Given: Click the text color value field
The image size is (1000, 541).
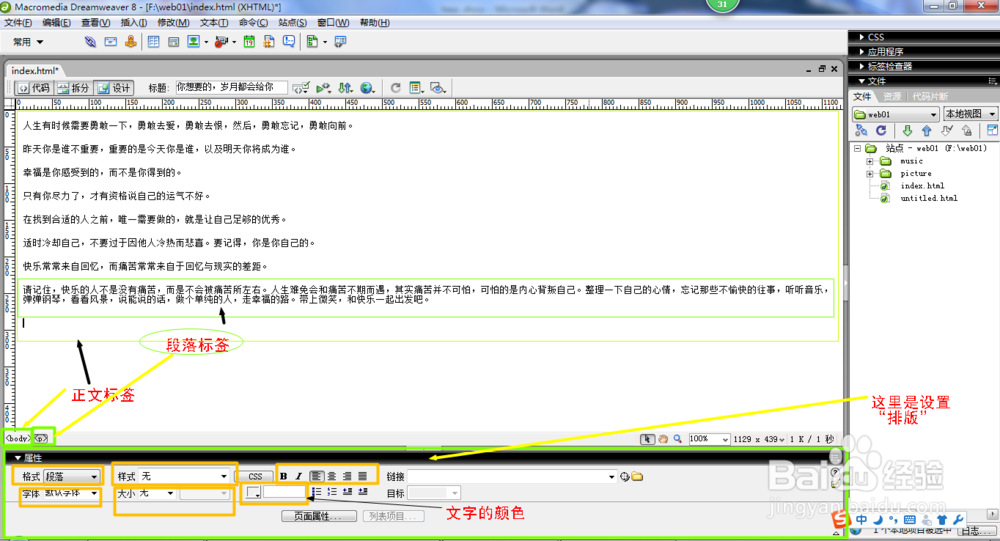Looking at the screenshot, I should pyautogui.click(x=284, y=493).
